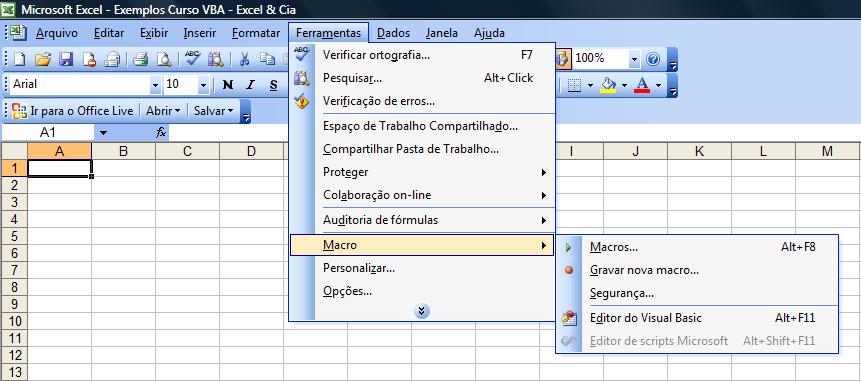
Task: Click cell B3 in the worksheet
Action: [123, 202]
